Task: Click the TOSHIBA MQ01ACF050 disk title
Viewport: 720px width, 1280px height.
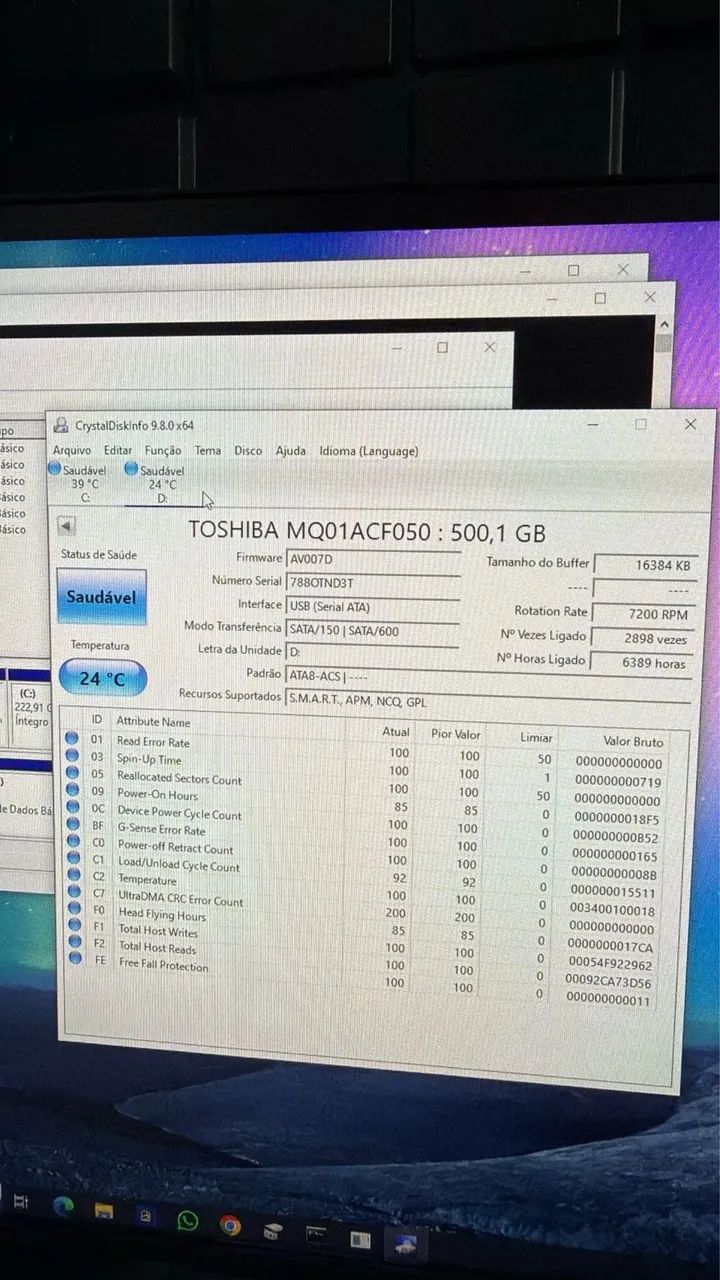Action: click(367, 531)
